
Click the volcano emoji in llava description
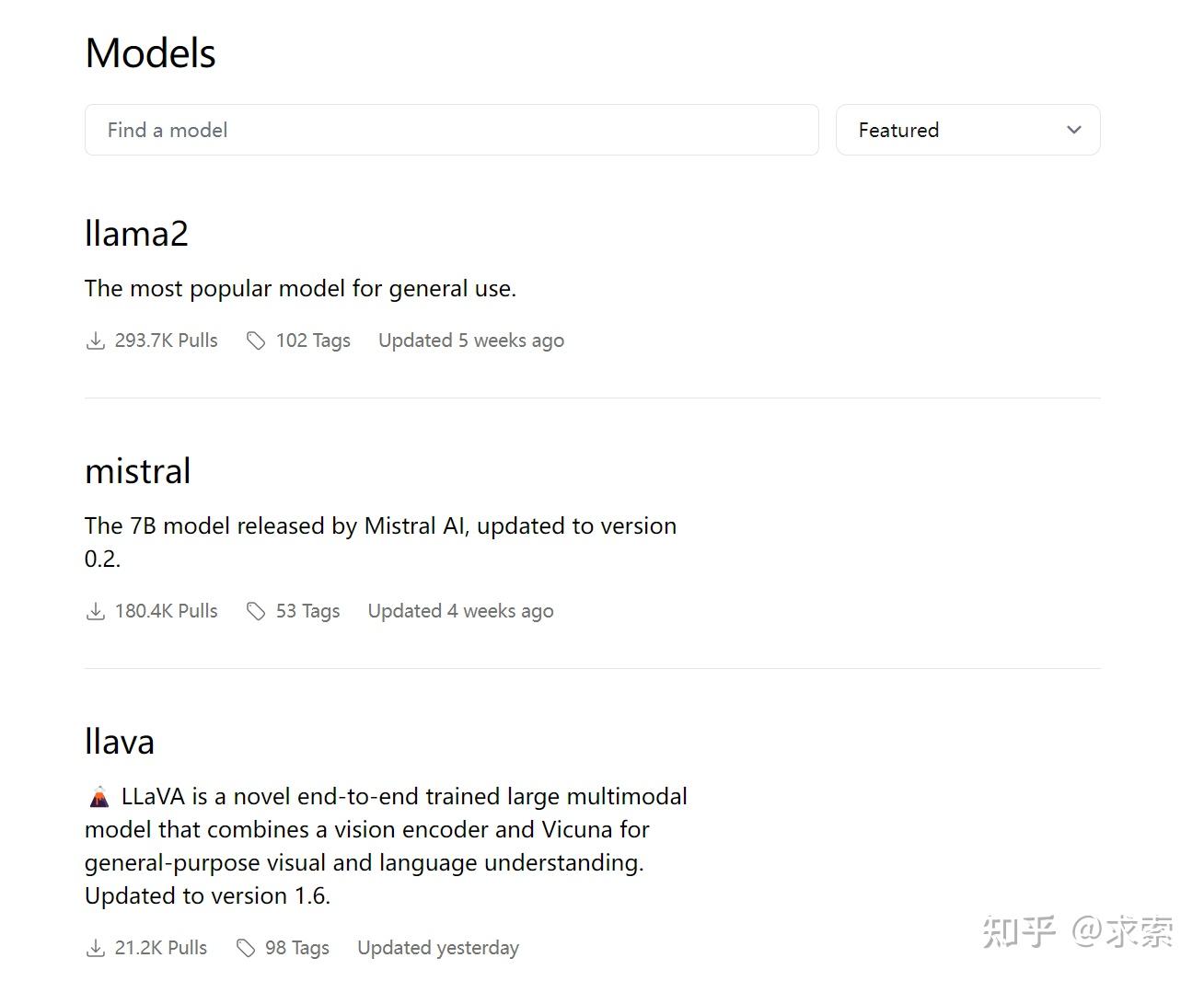(x=98, y=797)
